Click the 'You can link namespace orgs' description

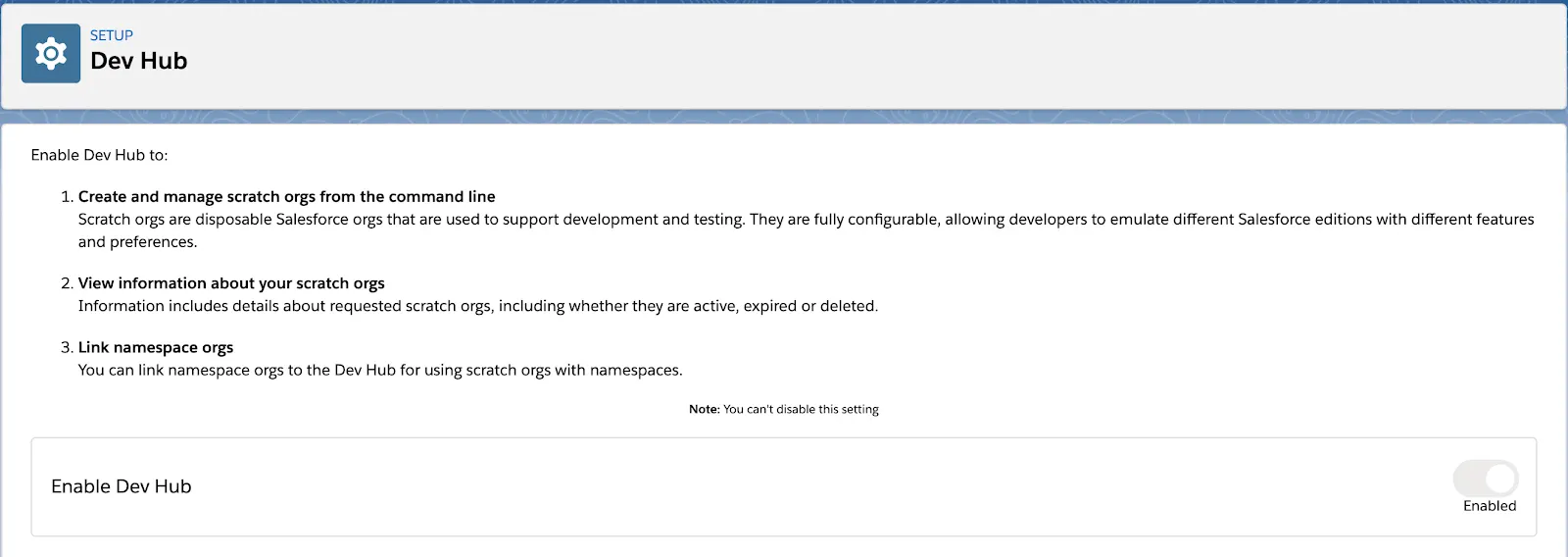click(380, 371)
